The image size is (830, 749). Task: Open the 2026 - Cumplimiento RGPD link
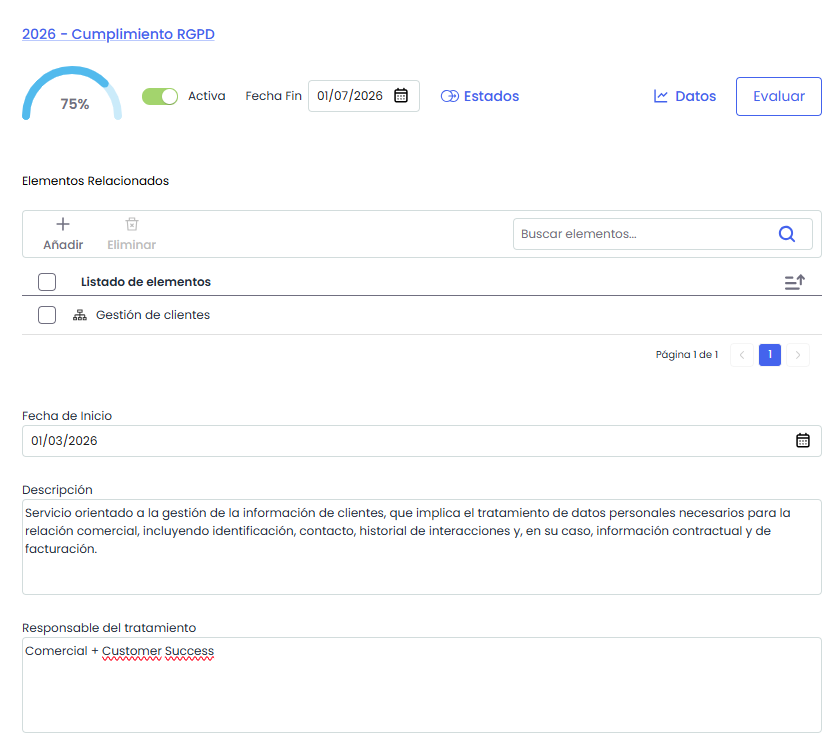pos(118,34)
